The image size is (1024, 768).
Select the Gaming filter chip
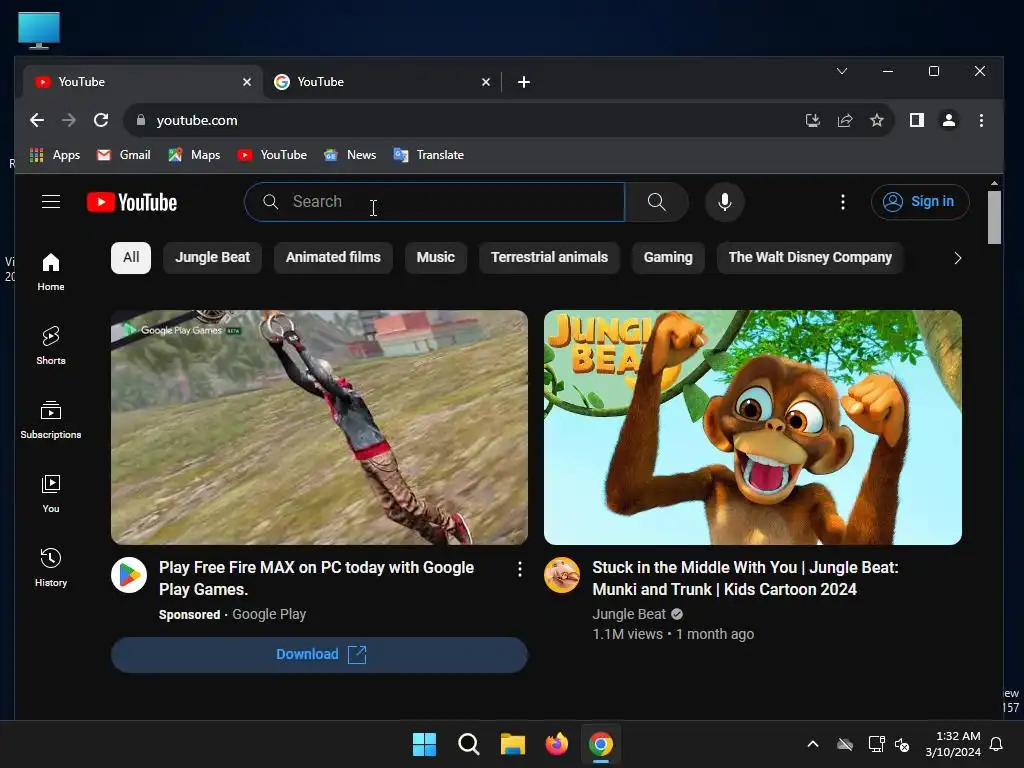pos(668,257)
